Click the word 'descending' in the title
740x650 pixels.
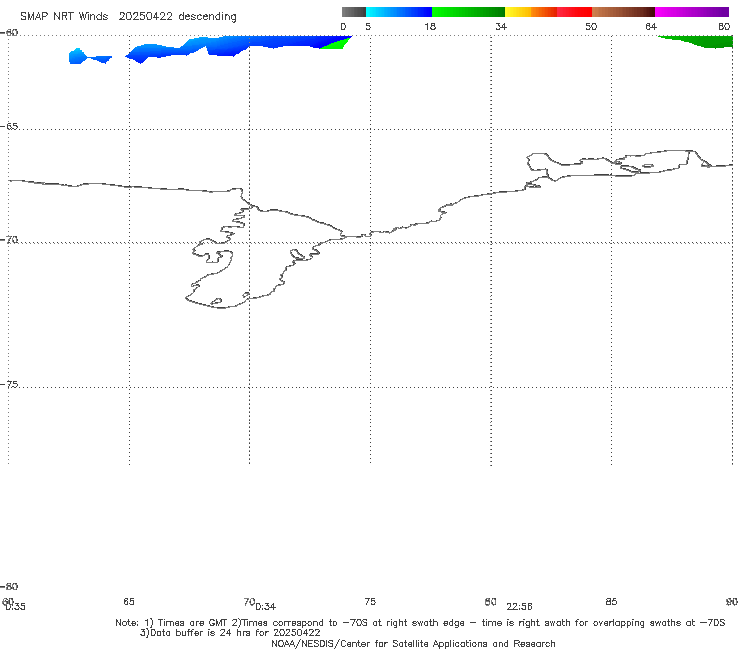point(207,17)
